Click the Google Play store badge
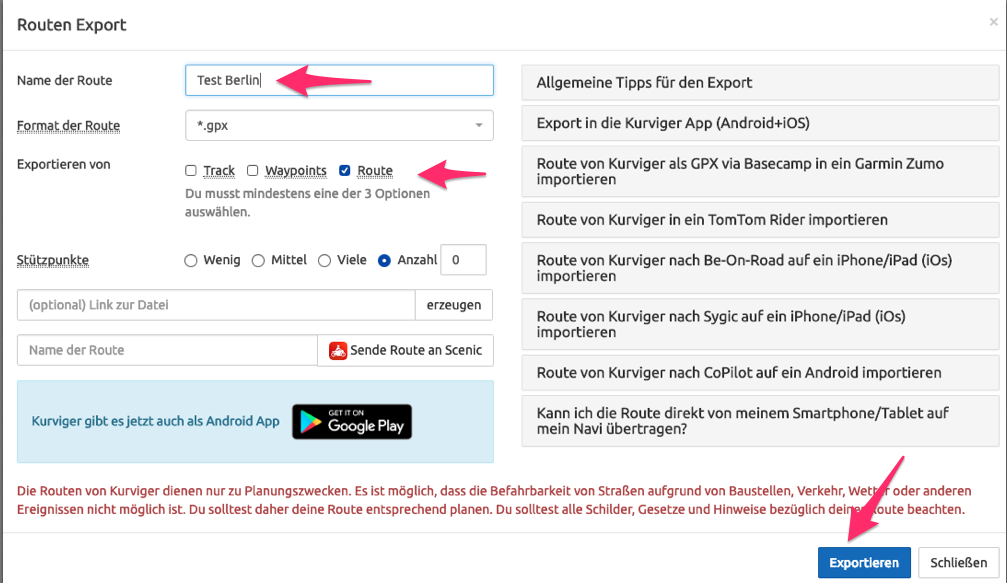This screenshot has height=583, width=1007. click(352, 422)
